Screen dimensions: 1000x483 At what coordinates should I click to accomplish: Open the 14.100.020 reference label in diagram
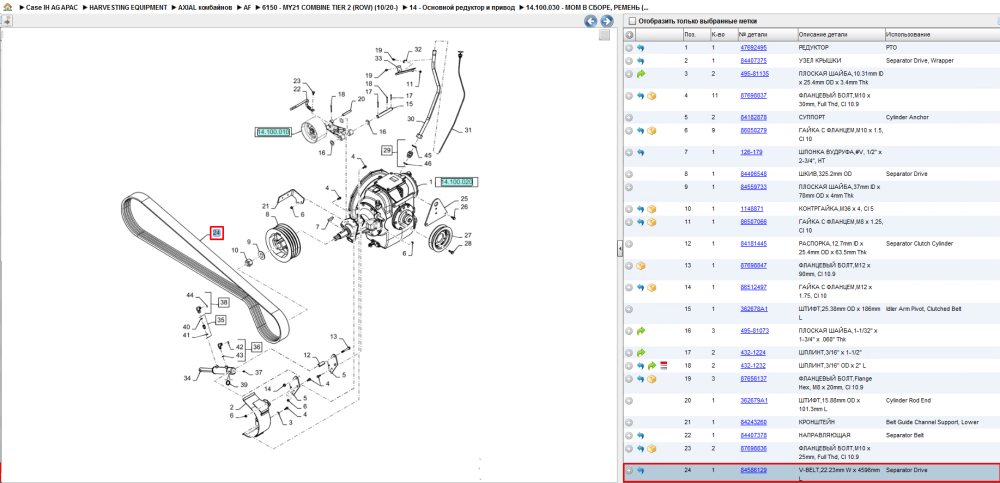pos(459,182)
